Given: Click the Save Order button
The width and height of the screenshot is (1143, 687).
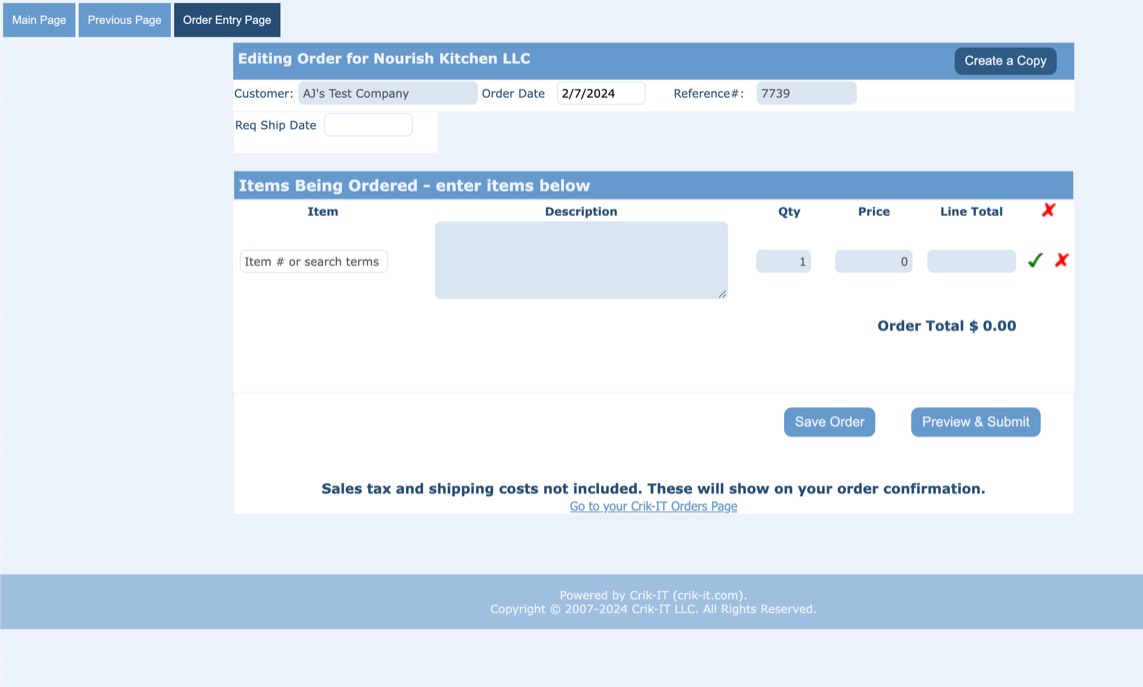Looking at the screenshot, I should [829, 422].
